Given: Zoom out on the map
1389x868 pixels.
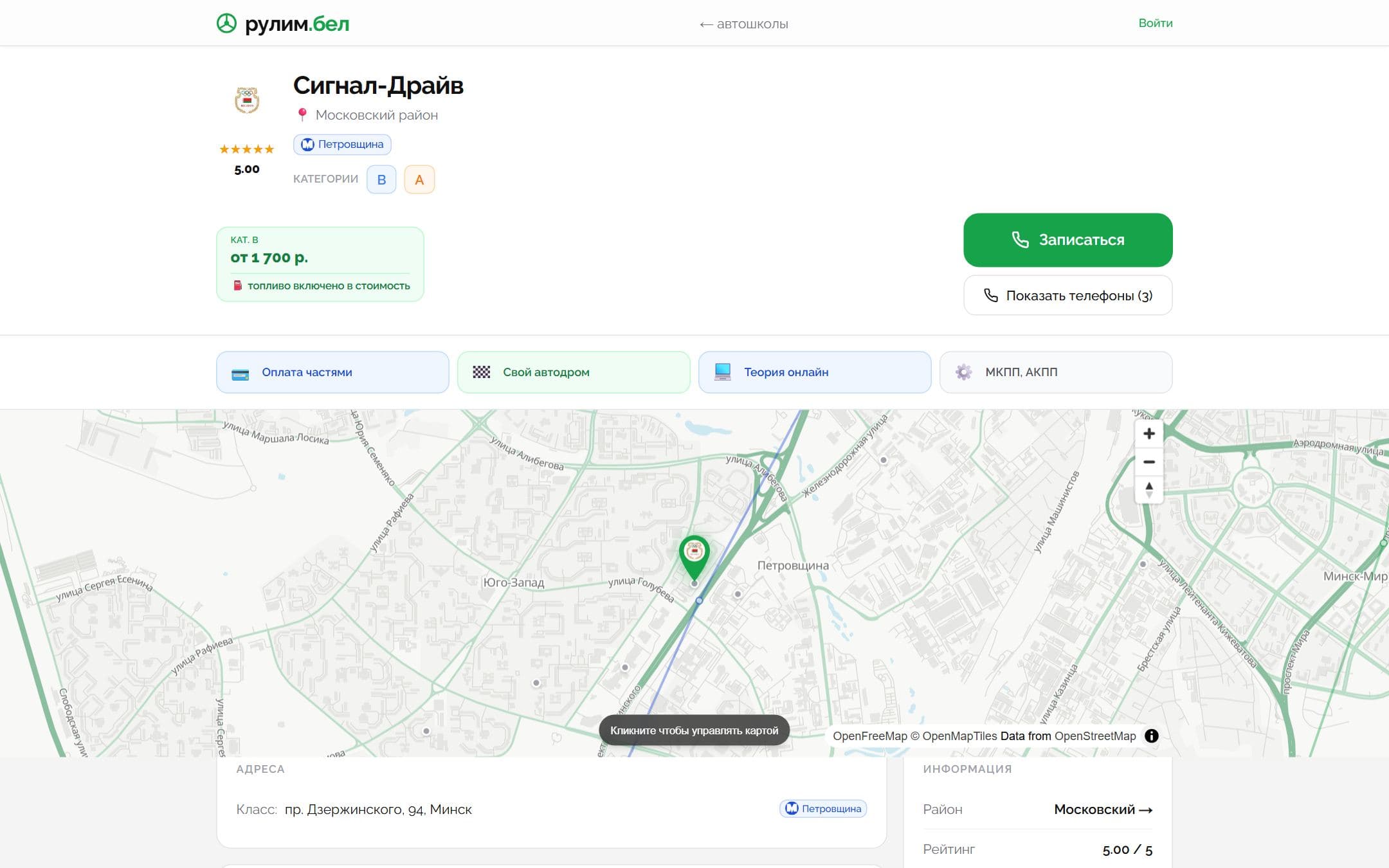Looking at the screenshot, I should click(x=1149, y=462).
